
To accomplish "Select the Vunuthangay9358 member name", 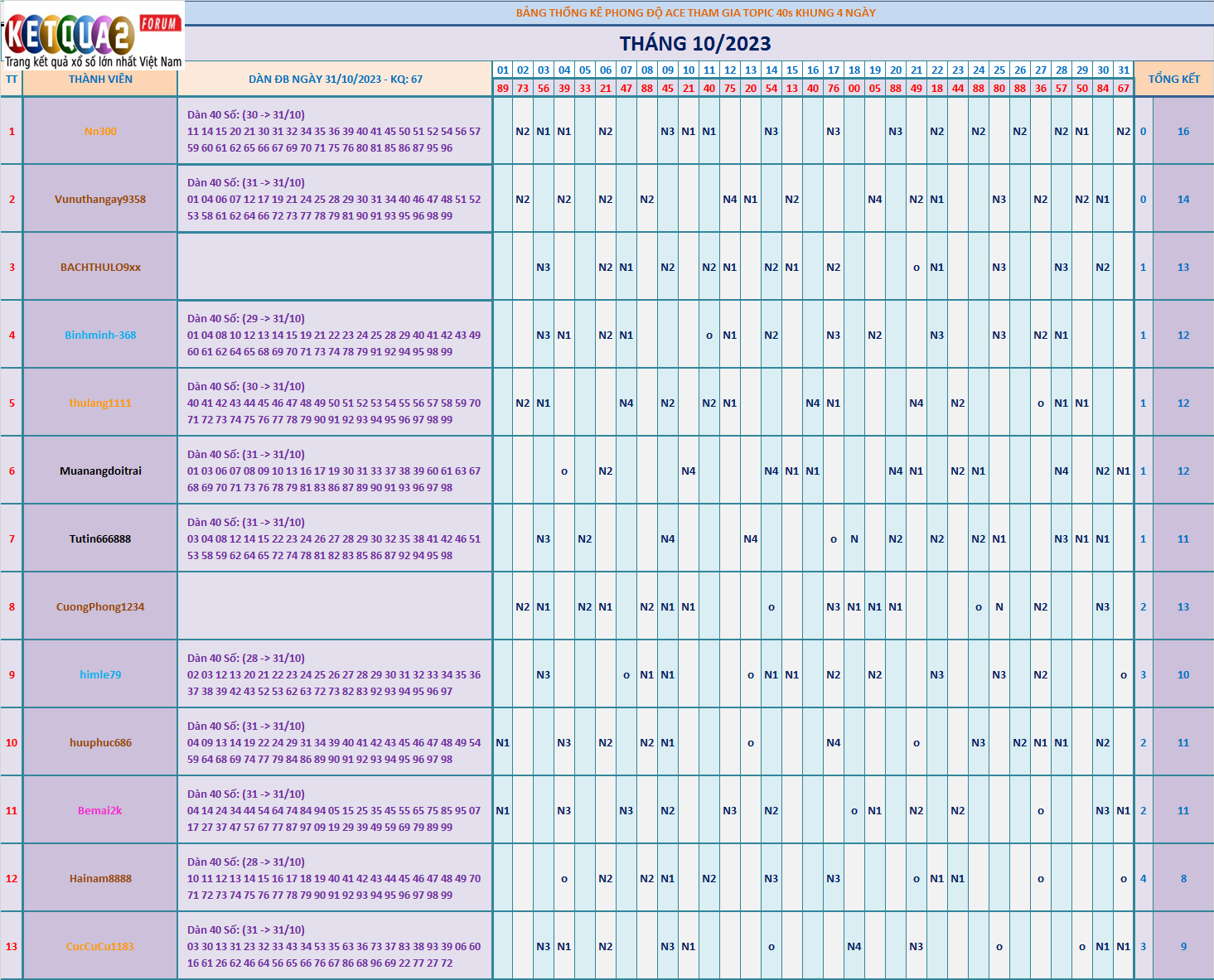I will (100, 200).
